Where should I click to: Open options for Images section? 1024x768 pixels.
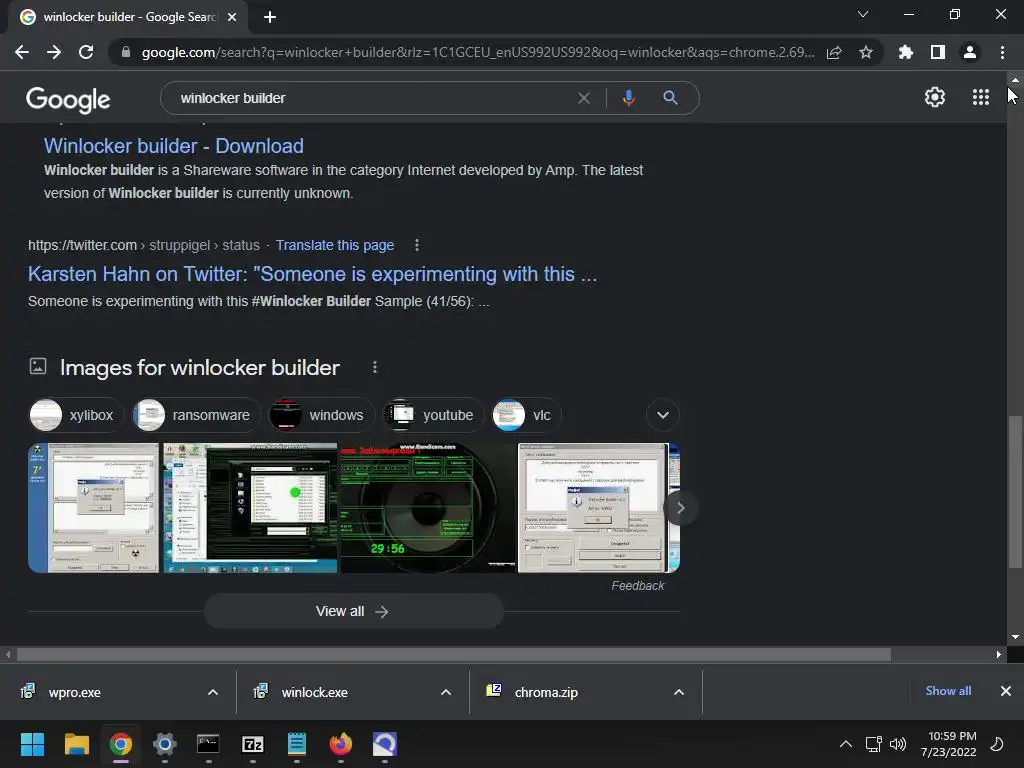[x=375, y=368]
